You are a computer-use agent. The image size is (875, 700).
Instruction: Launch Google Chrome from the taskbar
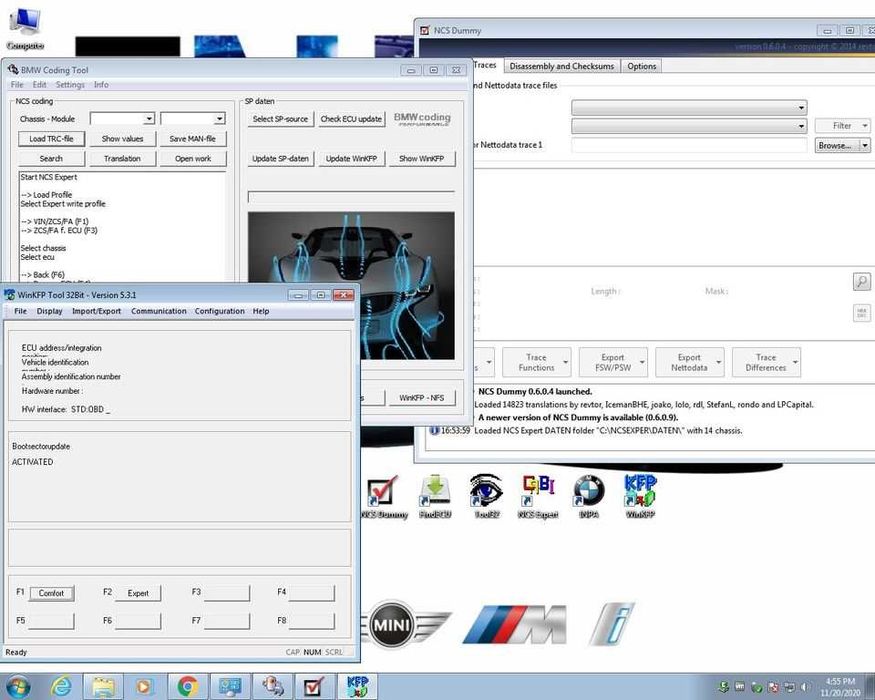[x=188, y=687]
